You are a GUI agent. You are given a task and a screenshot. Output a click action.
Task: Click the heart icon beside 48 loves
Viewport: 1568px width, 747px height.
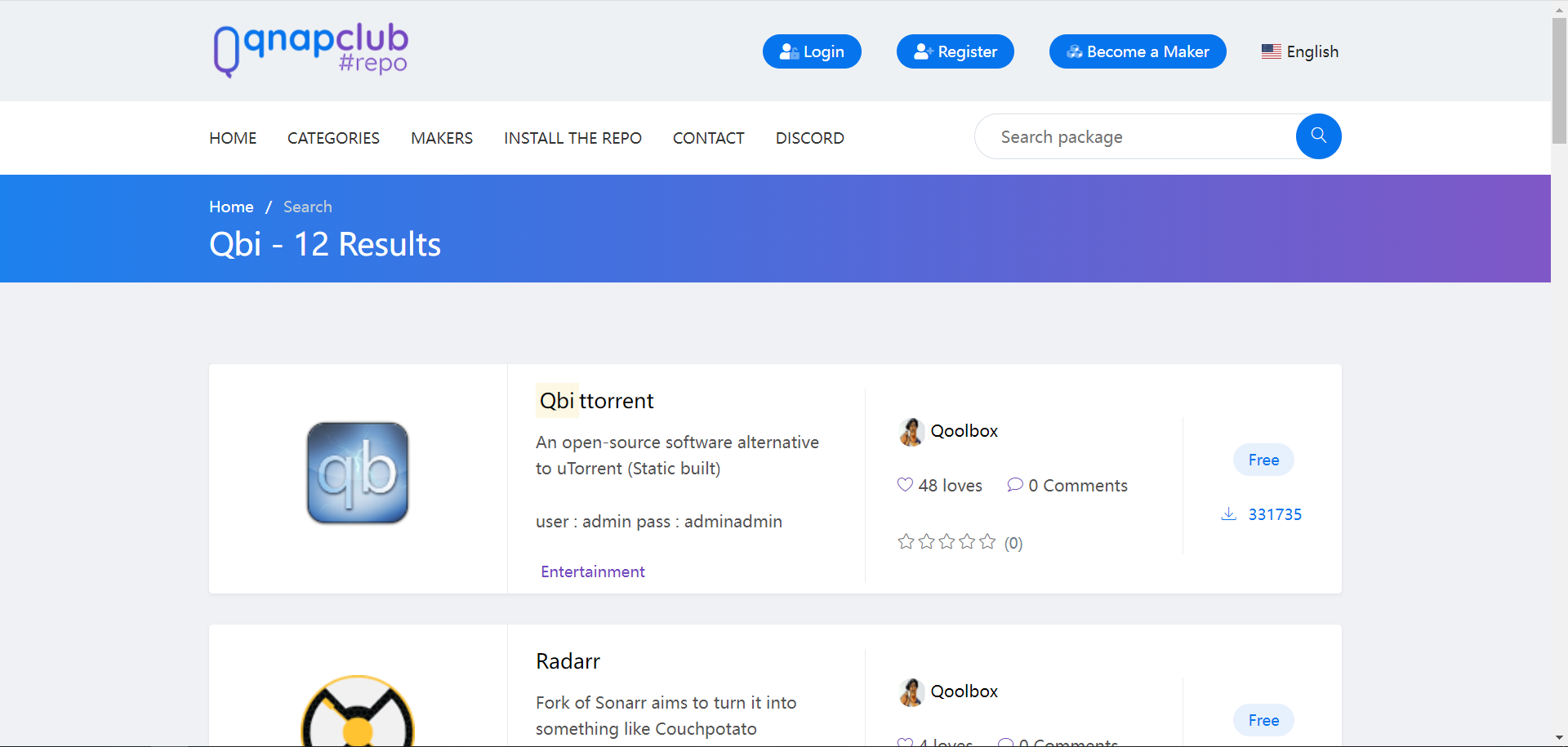click(905, 484)
